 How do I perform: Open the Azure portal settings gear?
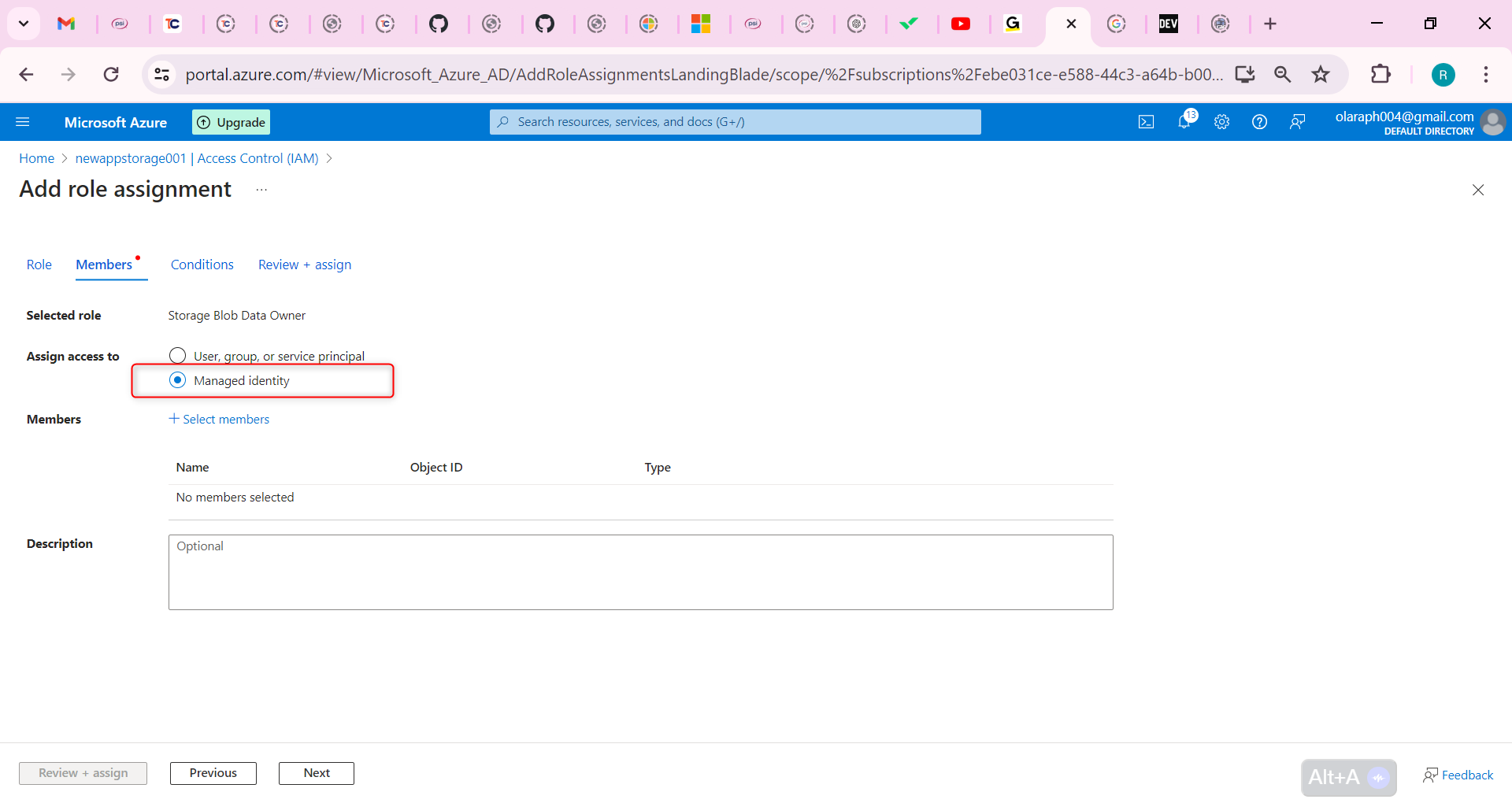coord(1221,121)
